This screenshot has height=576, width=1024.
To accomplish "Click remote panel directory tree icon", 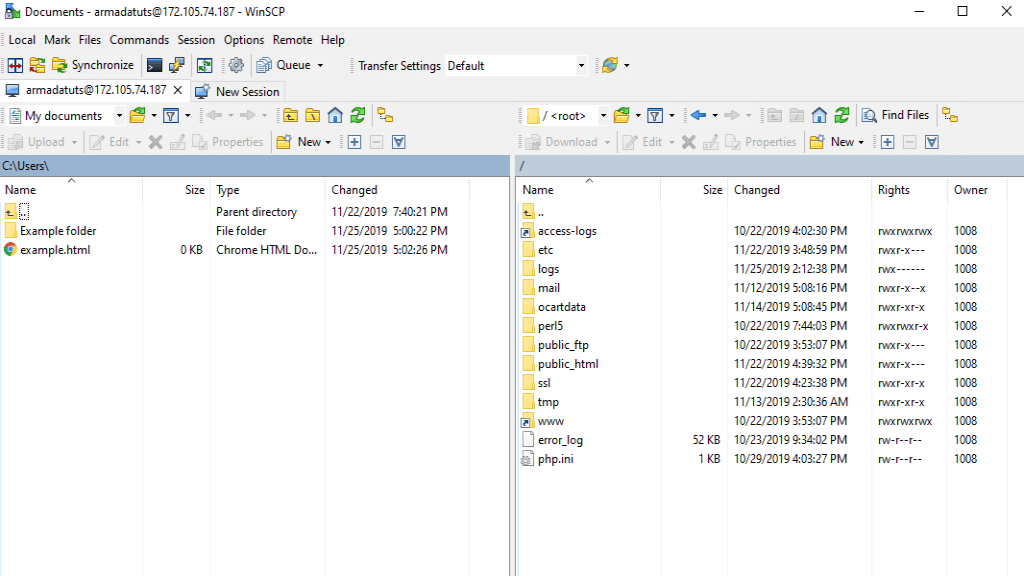I will (x=950, y=116).
